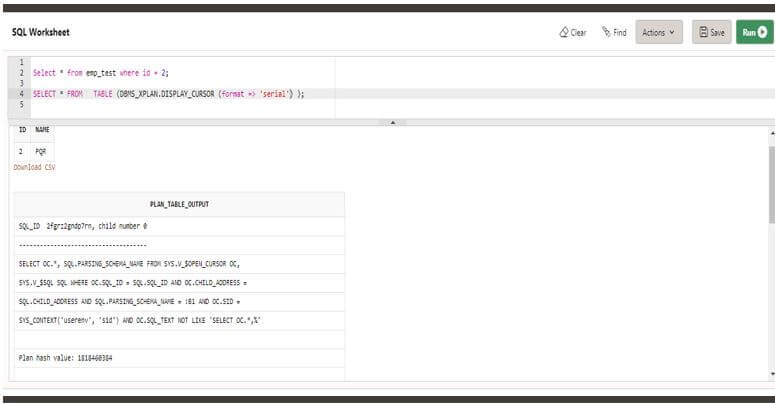Click line number 1 in editor gutter

coord(21,62)
